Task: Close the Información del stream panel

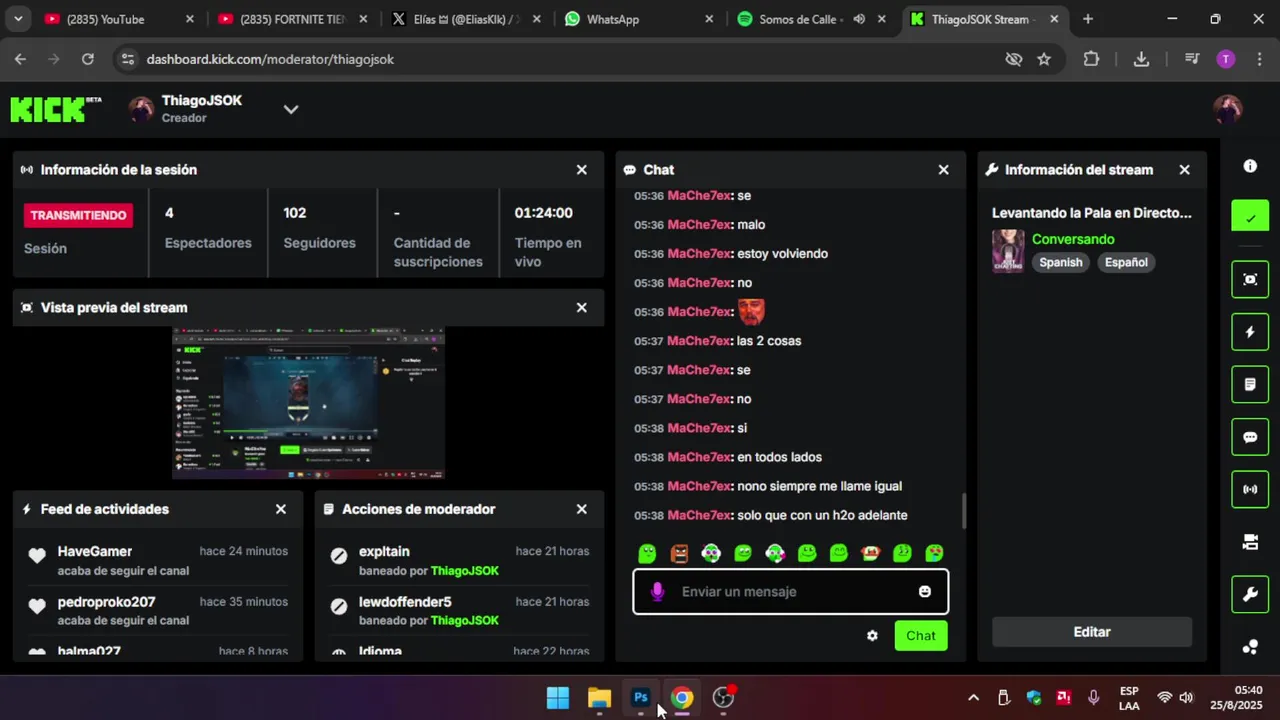Action: [1185, 170]
